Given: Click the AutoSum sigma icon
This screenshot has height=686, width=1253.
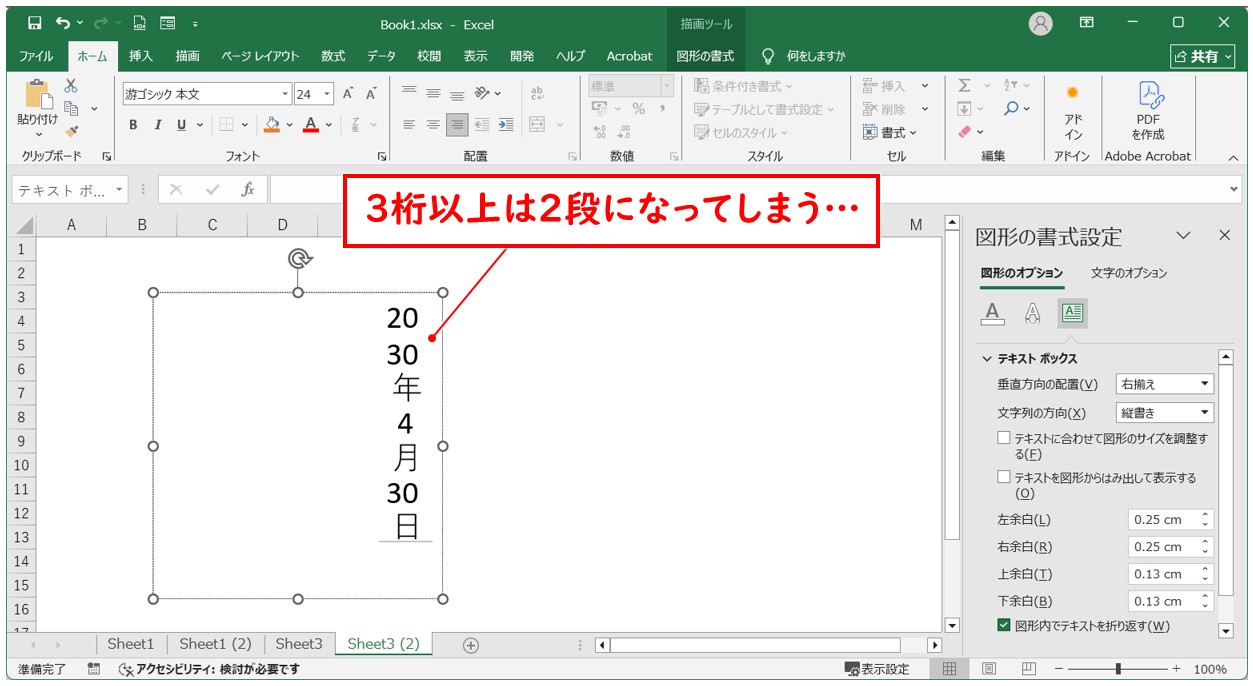Looking at the screenshot, I should pos(964,86).
